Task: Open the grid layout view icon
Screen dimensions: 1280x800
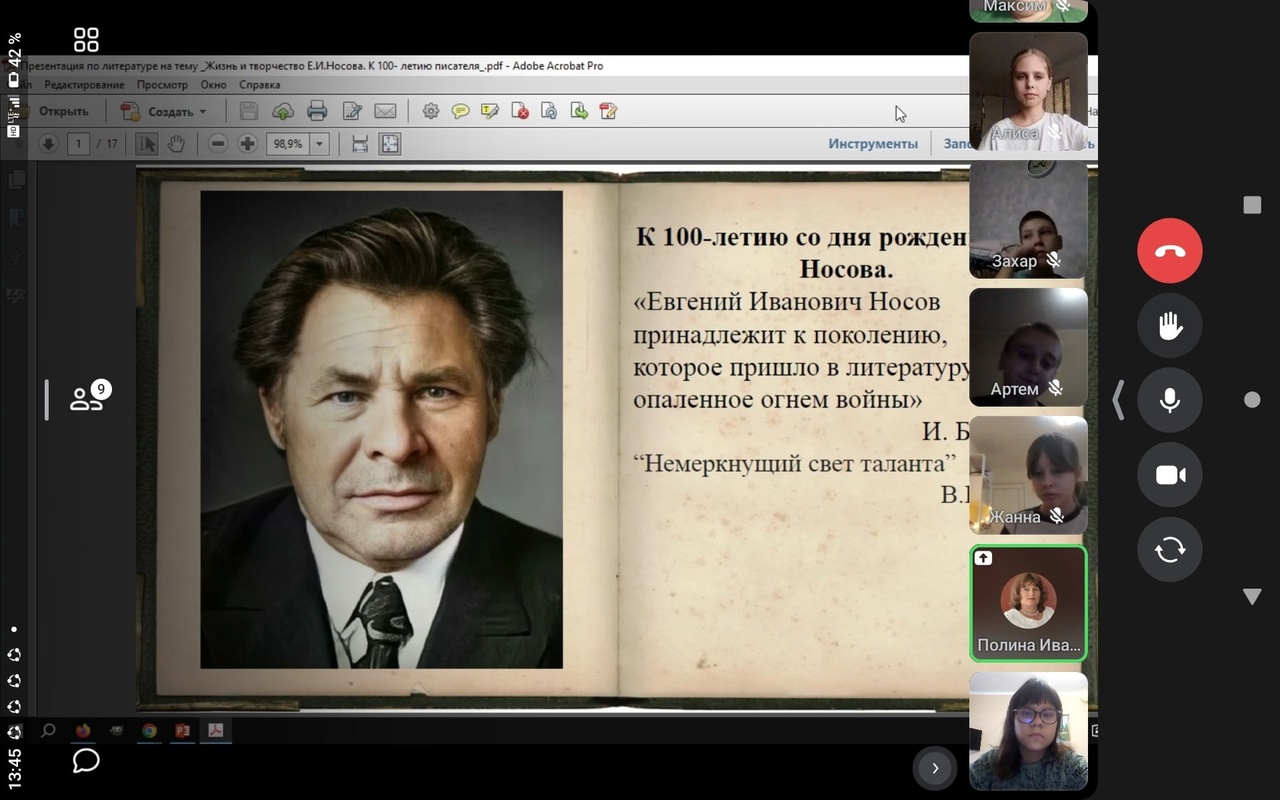Action: tap(86, 40)
